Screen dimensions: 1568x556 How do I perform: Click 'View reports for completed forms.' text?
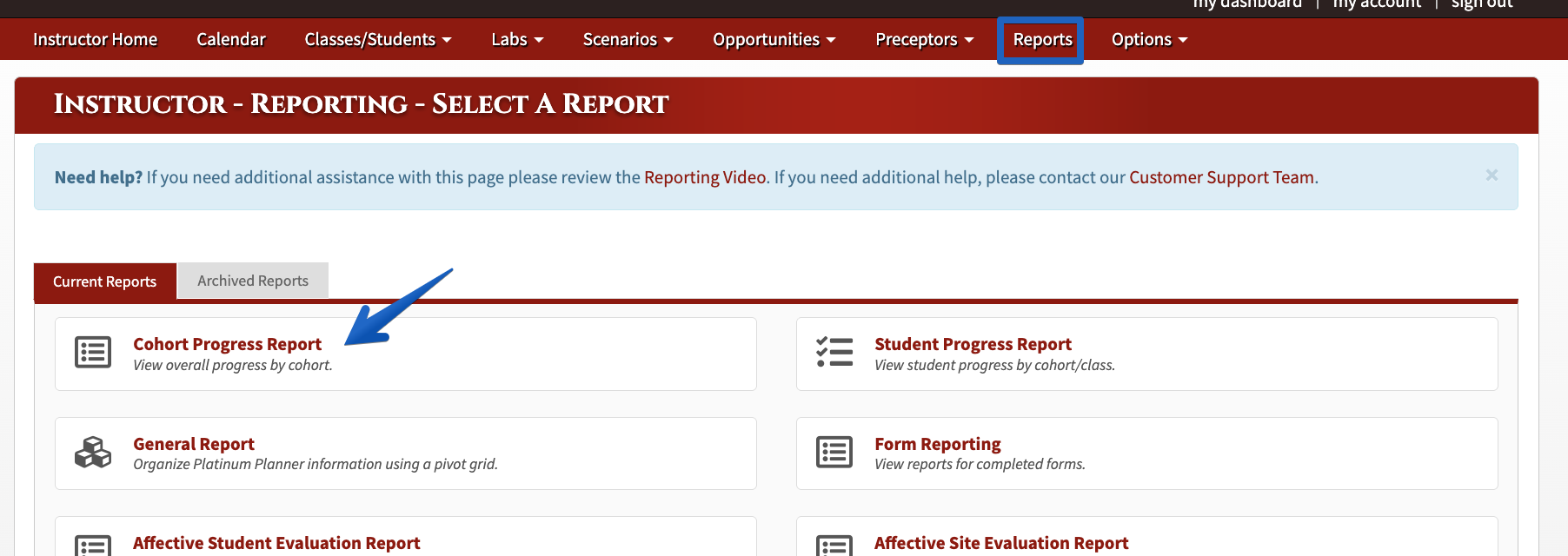[980, 465]
